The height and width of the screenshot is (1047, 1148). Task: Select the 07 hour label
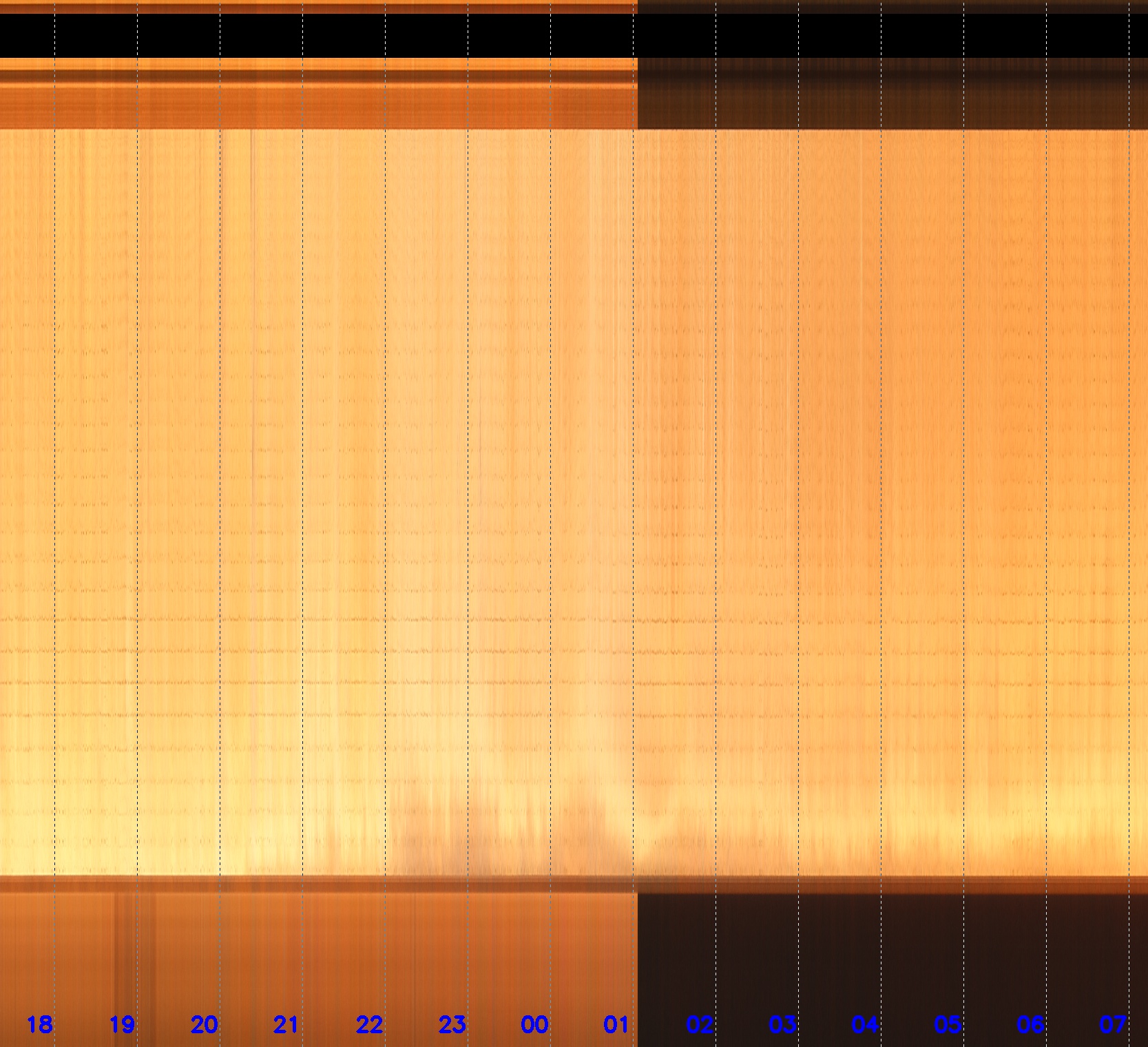tap(1113, 1024)
